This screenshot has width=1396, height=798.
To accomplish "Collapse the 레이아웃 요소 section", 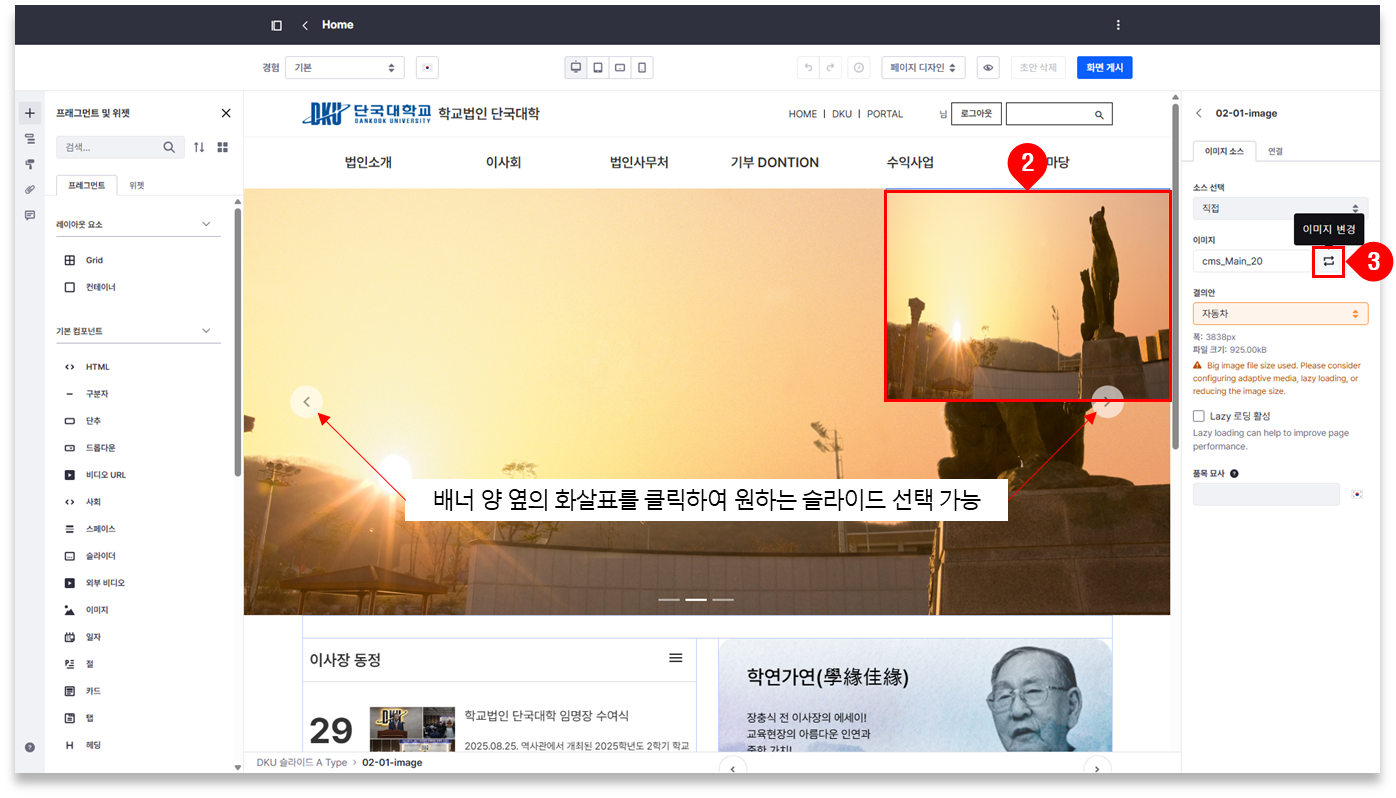I will [x=206, y=225].
